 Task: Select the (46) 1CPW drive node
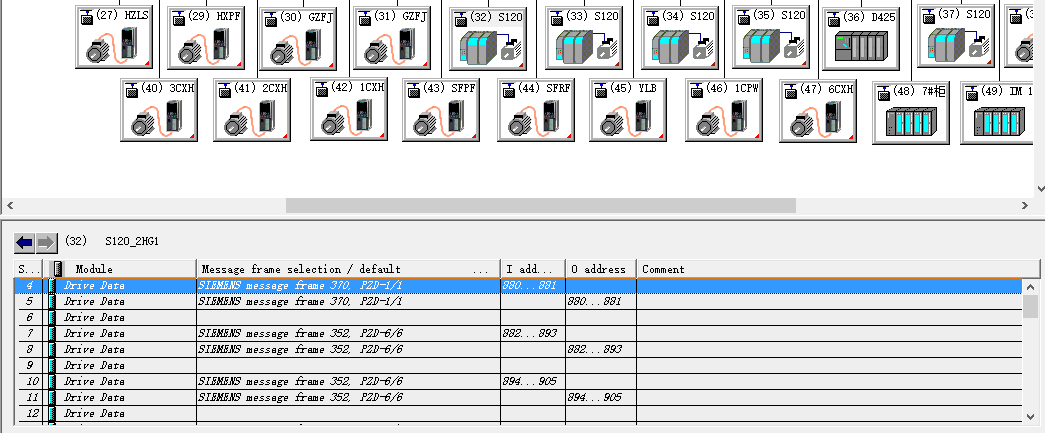tap(724, 110)
